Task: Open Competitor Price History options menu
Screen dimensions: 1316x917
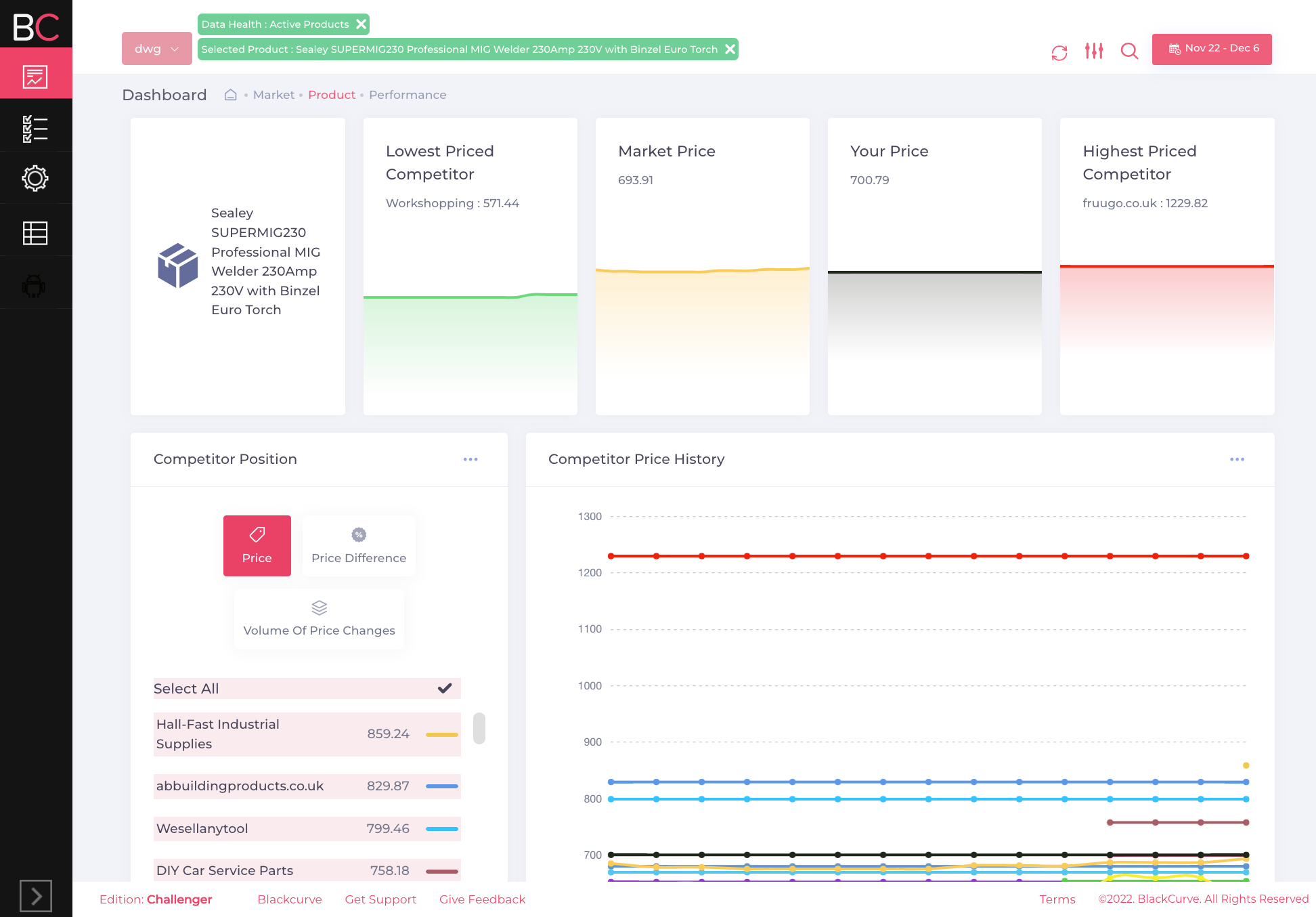Action: pos(1237,459)
